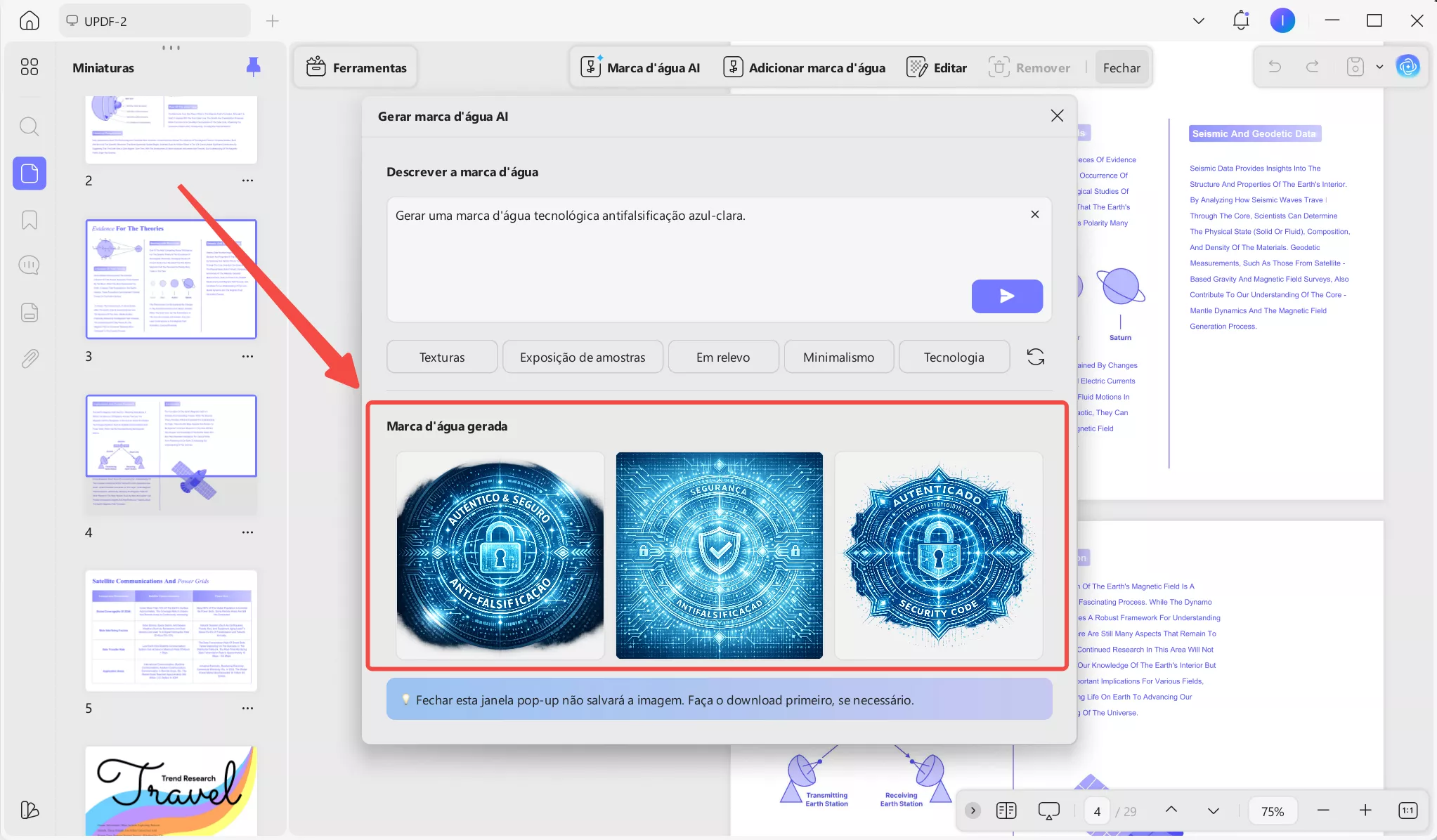This screenshot has height=840, width=1437.
Task: Select the Autenticado security code watermark
Action: tap(938, 556)
